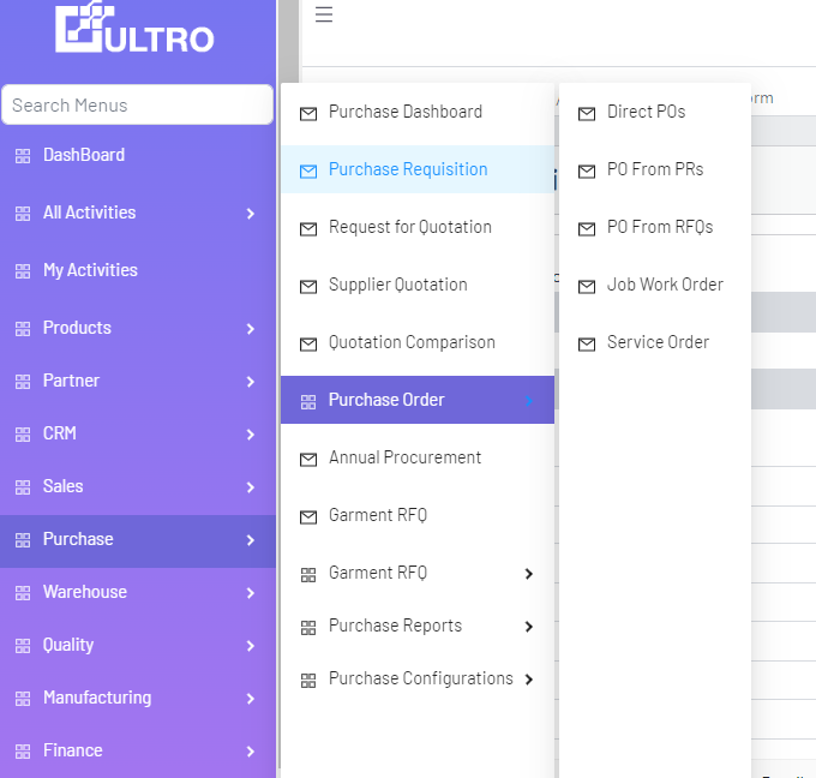Click the hamburger menu icon at top
Image resolution: width=816 pixels, height=778 pixels.
tap(323, 15)
